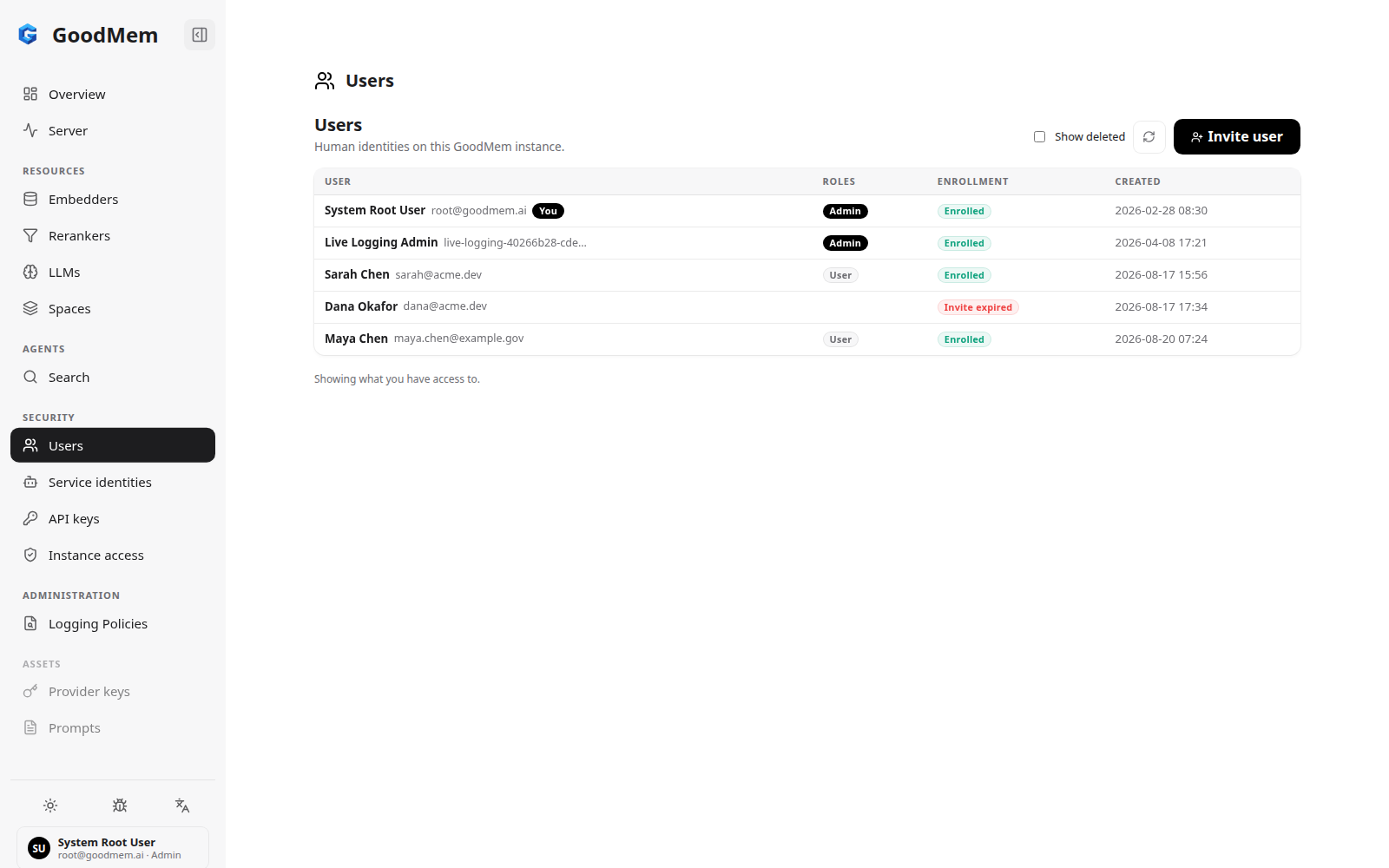Click Users page header icon
Screen dimensions: 1389x868
[325, 81]
